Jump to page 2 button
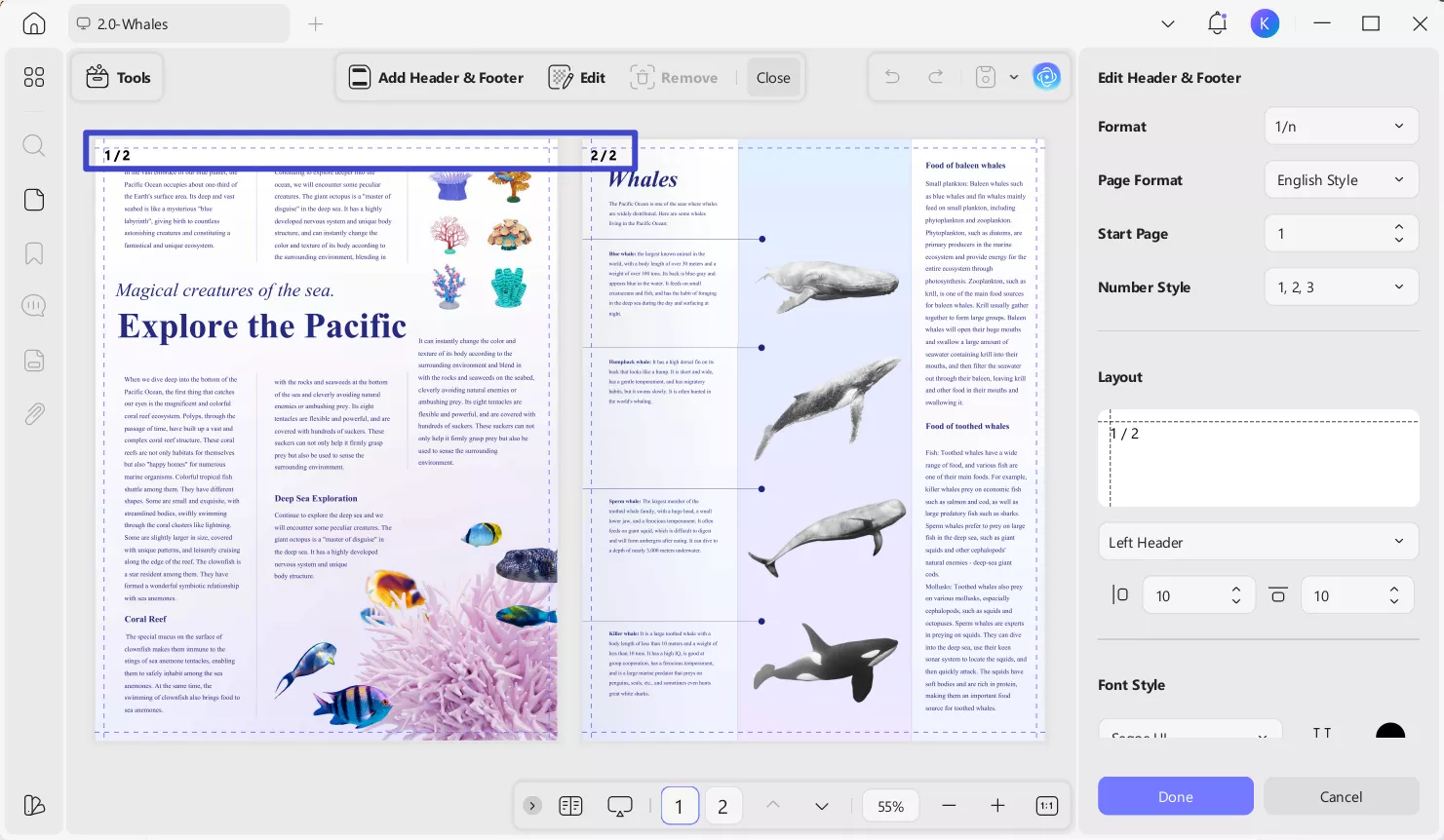This screenshot has height=840, width=1444. (x=722, y=806)
